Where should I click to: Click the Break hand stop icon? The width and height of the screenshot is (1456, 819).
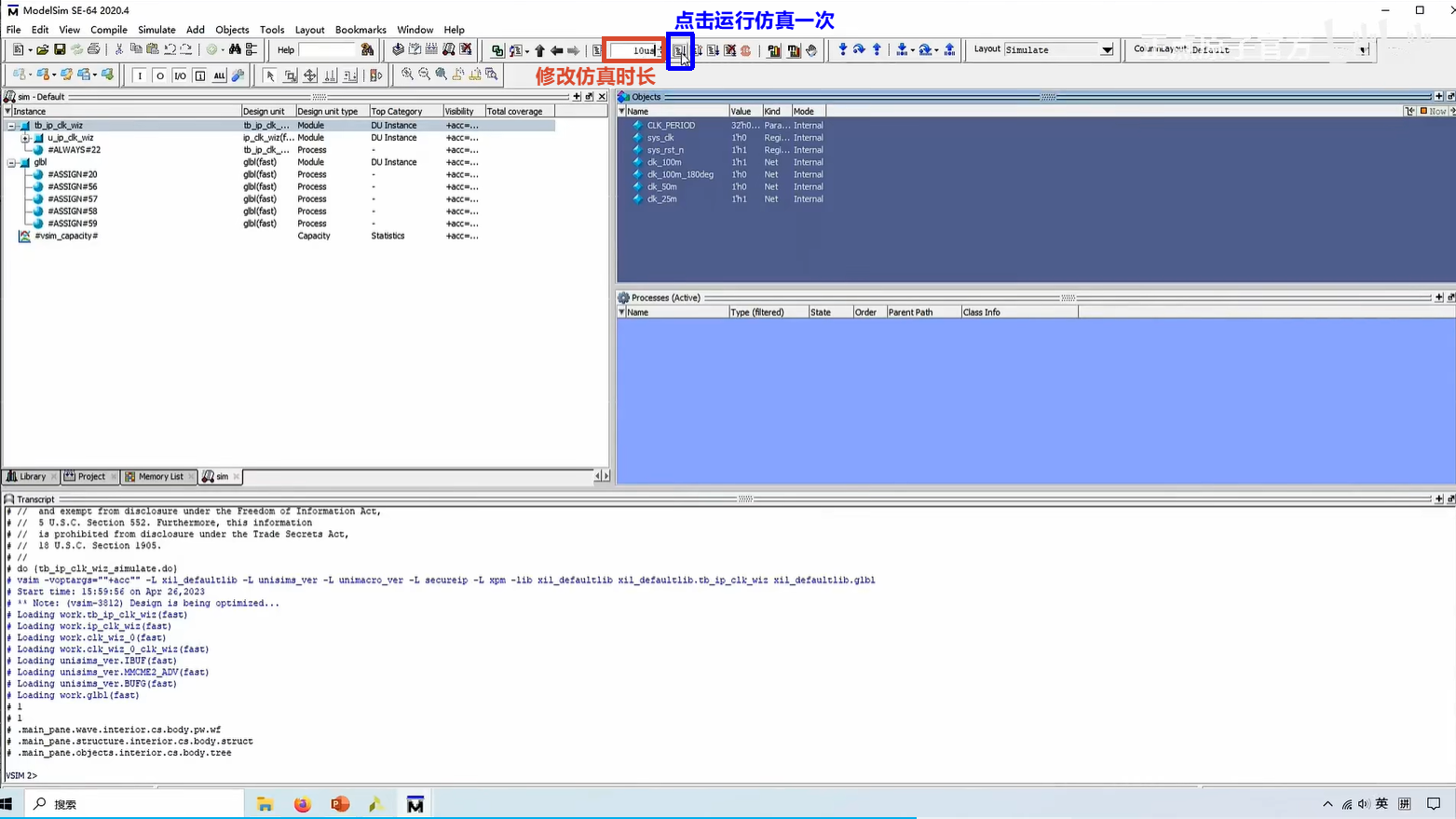click(811, 50)
